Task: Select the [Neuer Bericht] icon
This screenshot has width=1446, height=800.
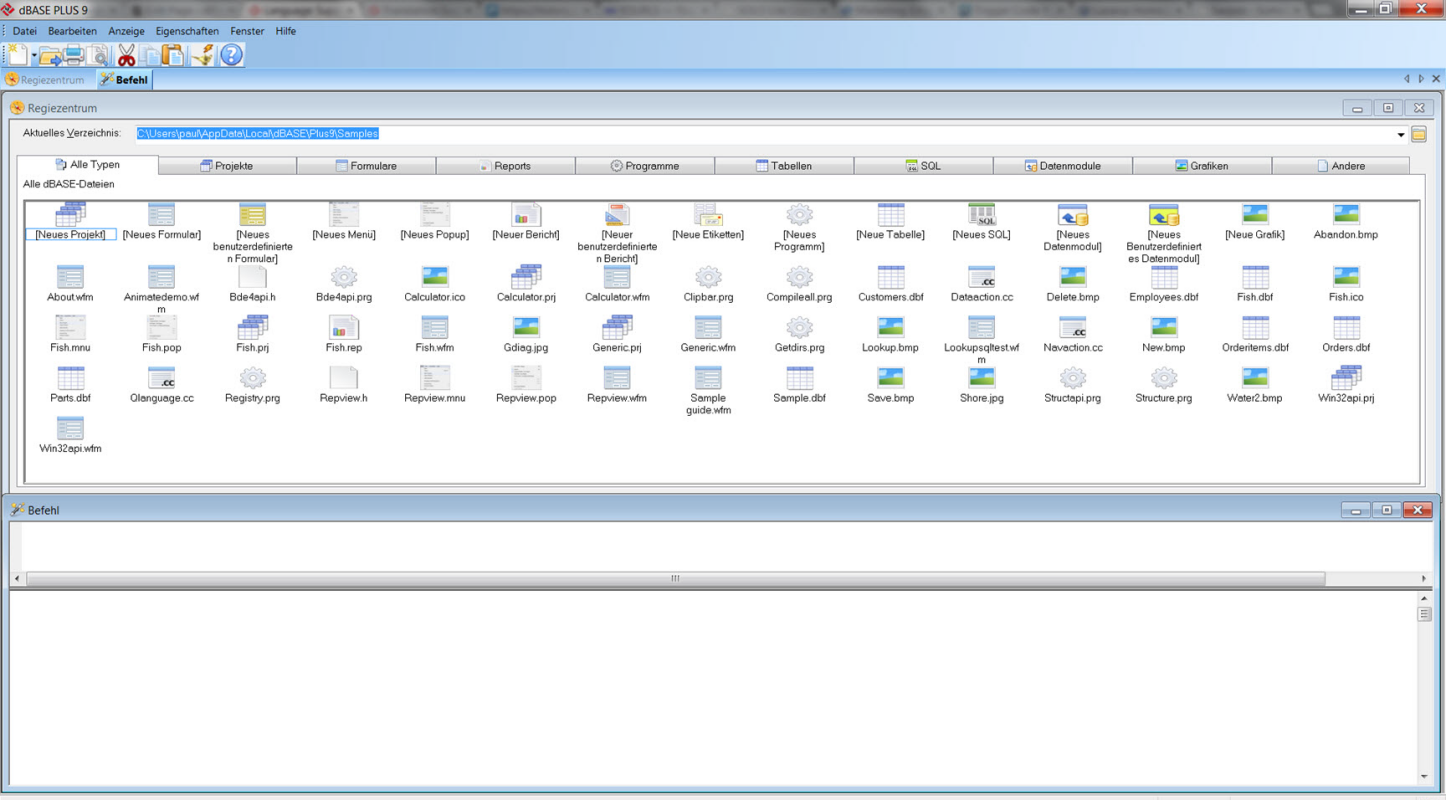Action: [526, 214]
